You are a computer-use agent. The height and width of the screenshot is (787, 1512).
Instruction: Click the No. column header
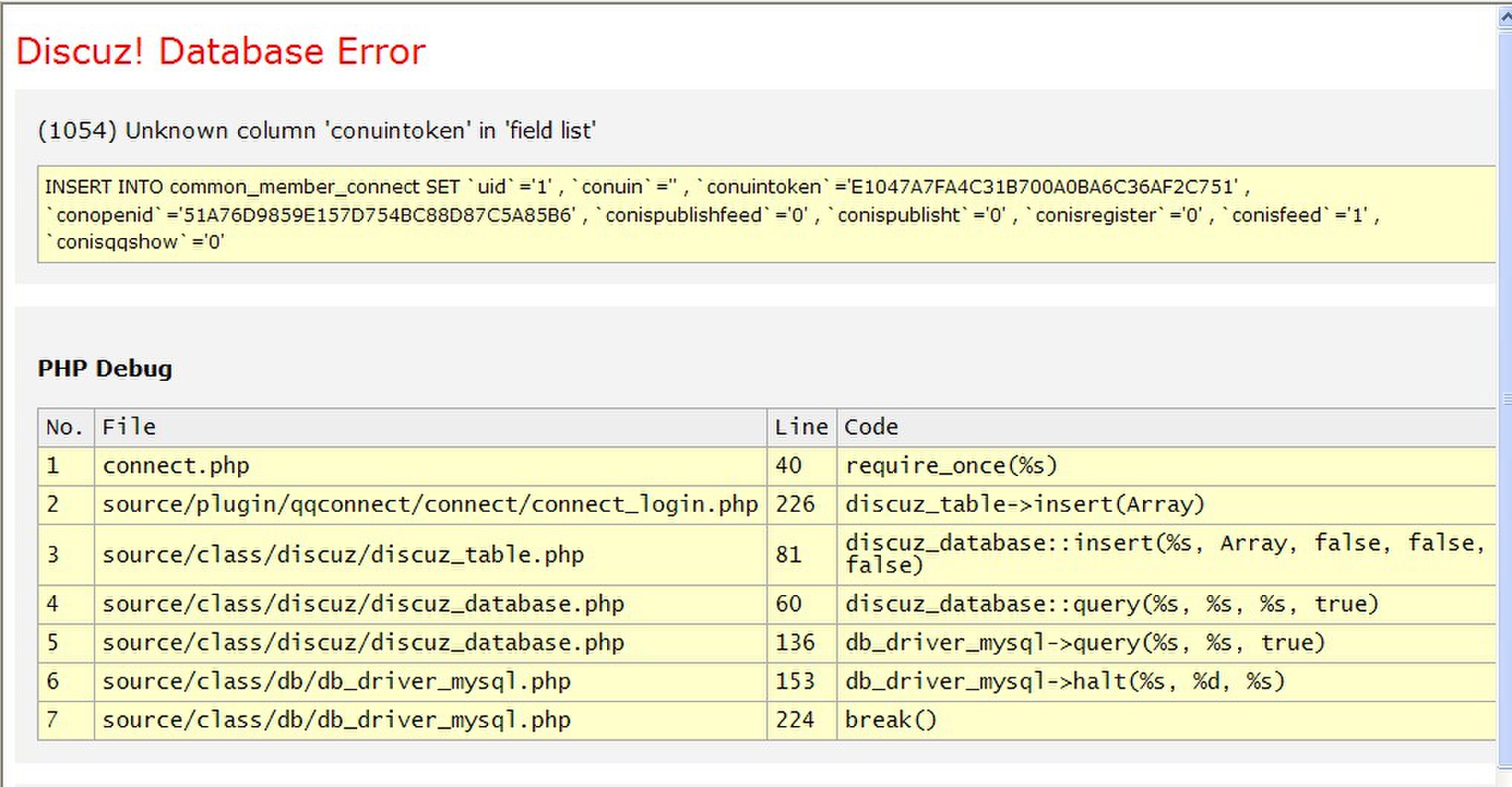(x=65, y=427)
